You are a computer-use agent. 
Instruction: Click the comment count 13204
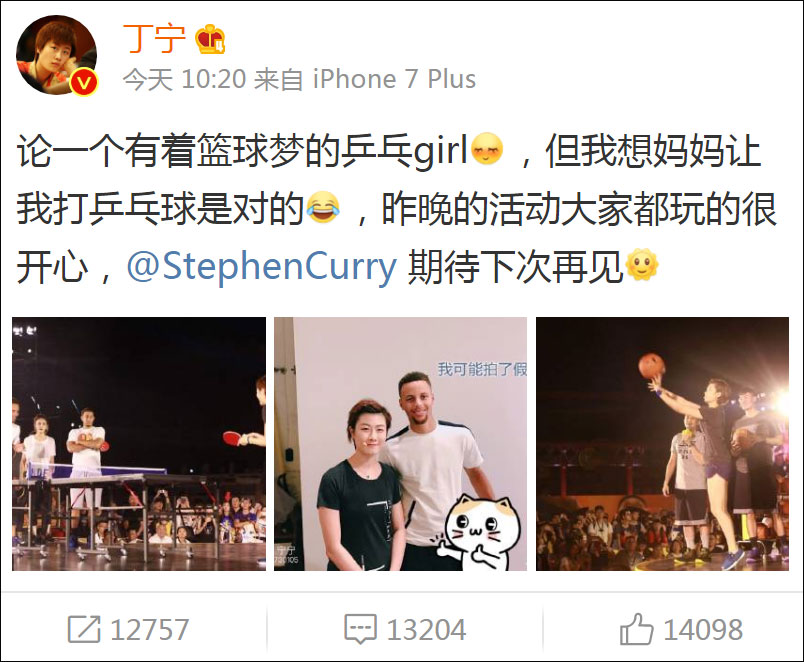(427, 630)
